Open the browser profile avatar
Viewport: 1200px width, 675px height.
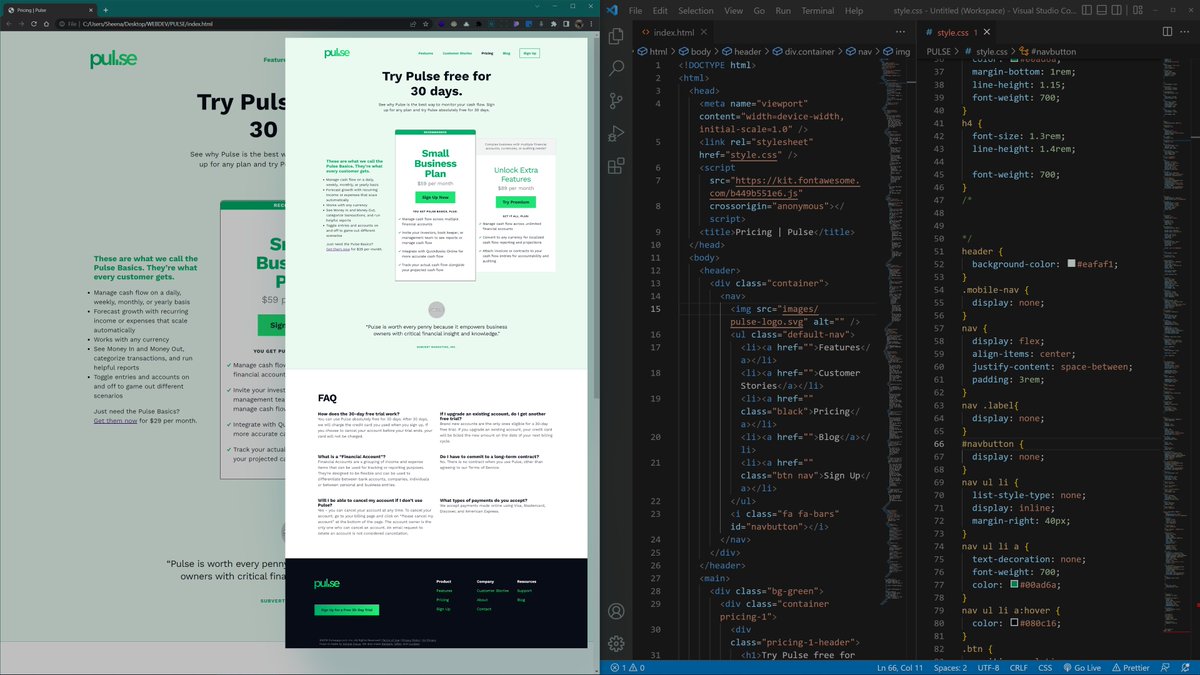click(x=578, y=23)
